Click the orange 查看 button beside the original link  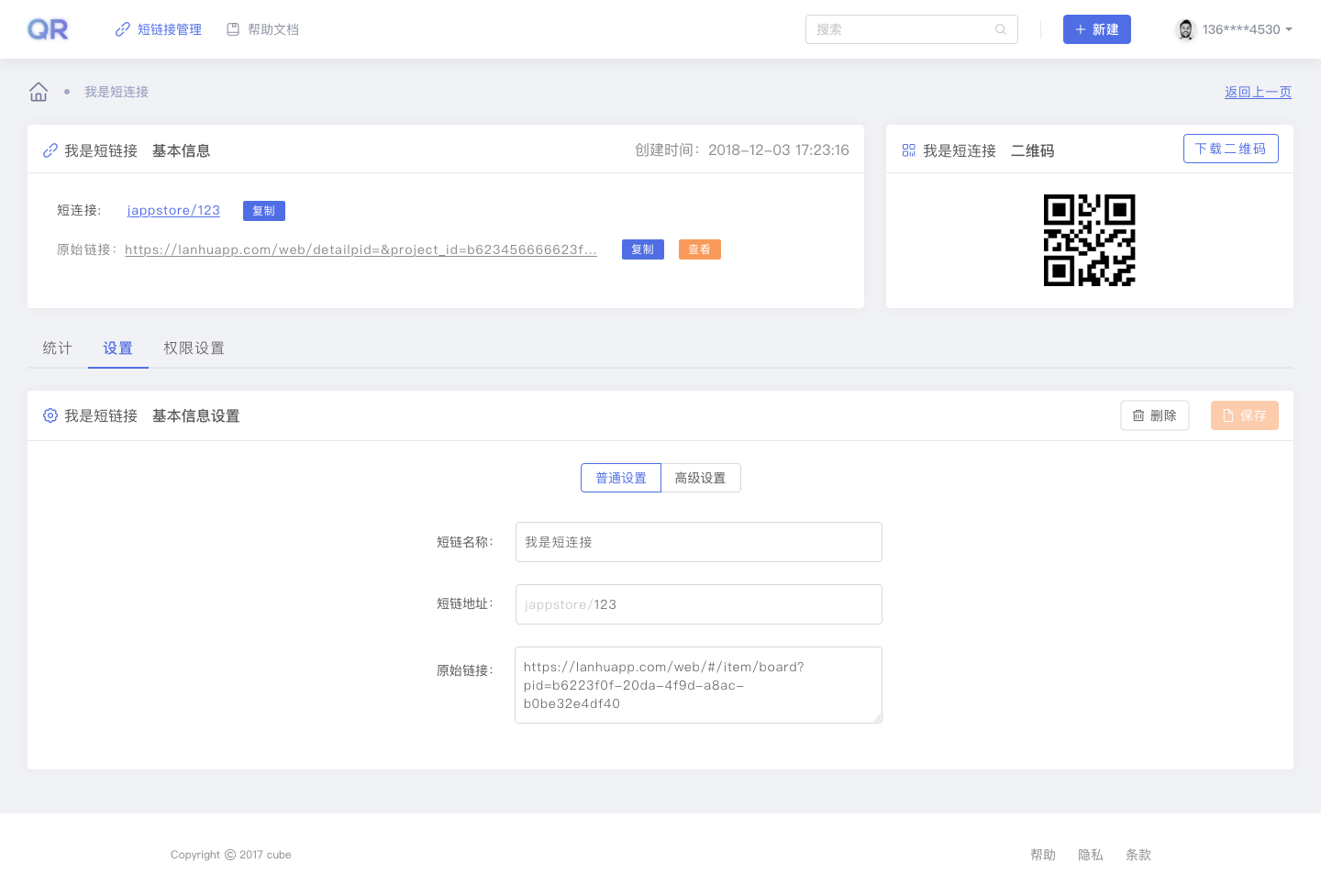699,249
